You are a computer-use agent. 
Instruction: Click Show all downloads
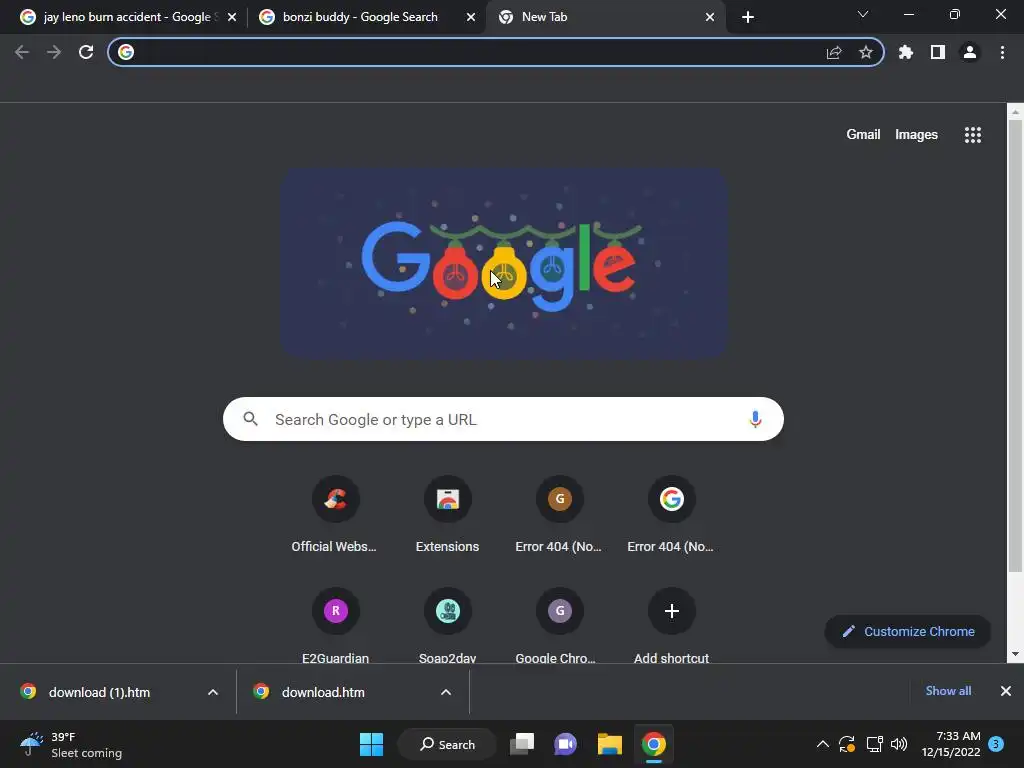[x=948, y=691]
